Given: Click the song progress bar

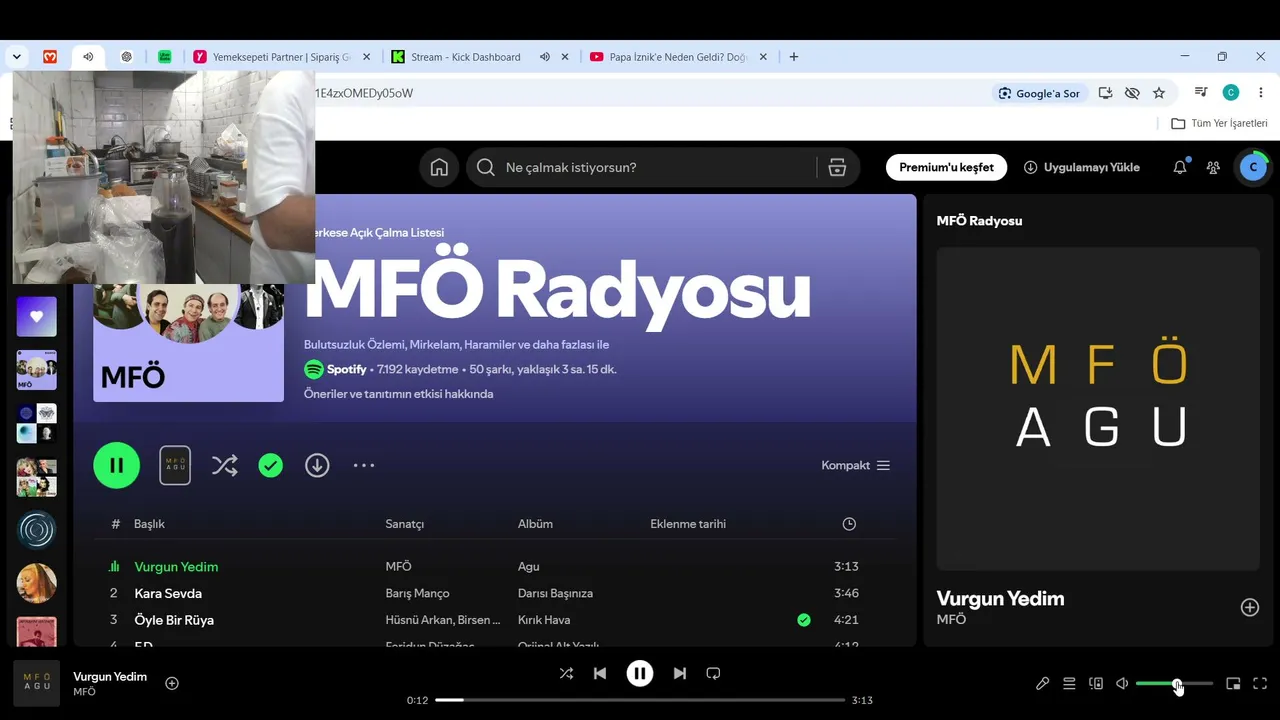Looking at the screenshot, I should 640,700.
